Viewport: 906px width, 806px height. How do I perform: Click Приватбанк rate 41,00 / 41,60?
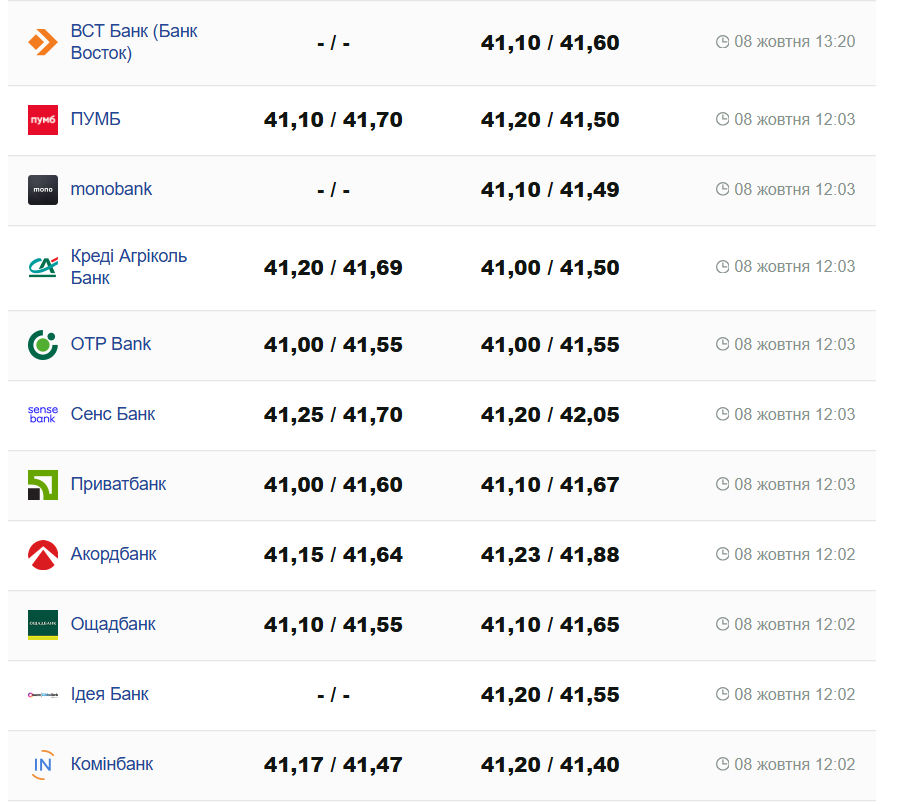coord(333,485)
